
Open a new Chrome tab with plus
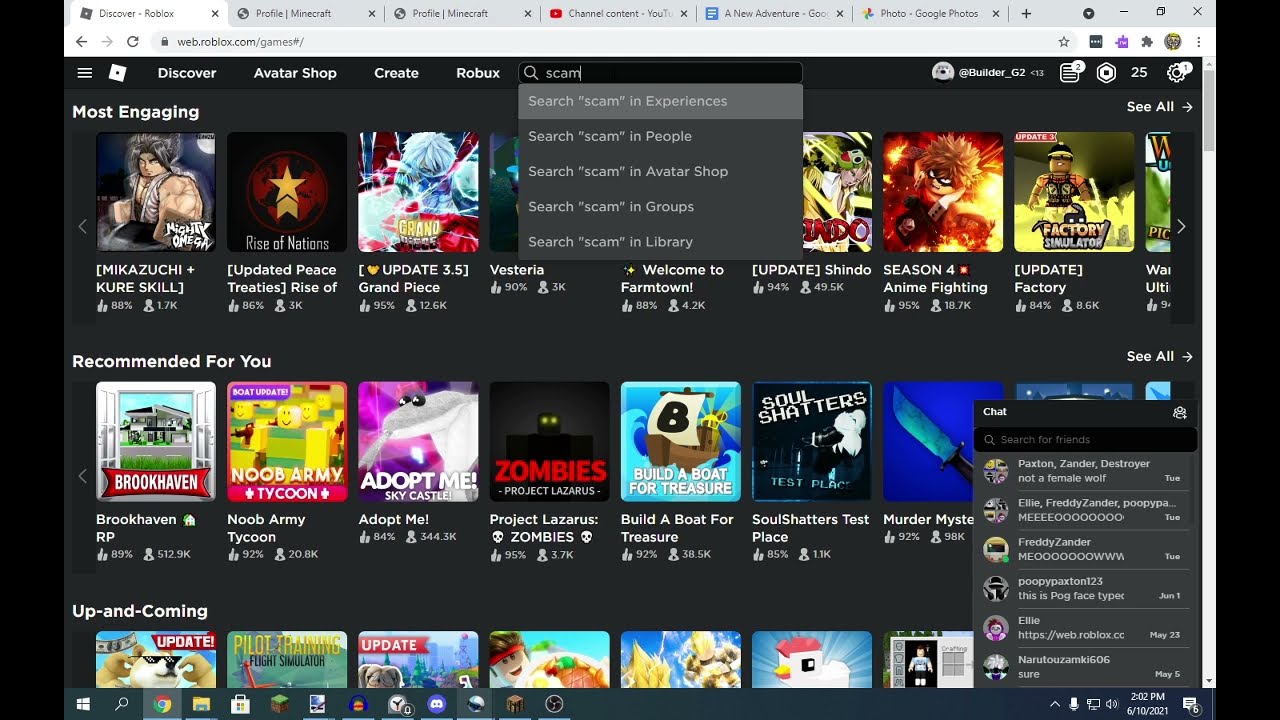(1026, 14)
